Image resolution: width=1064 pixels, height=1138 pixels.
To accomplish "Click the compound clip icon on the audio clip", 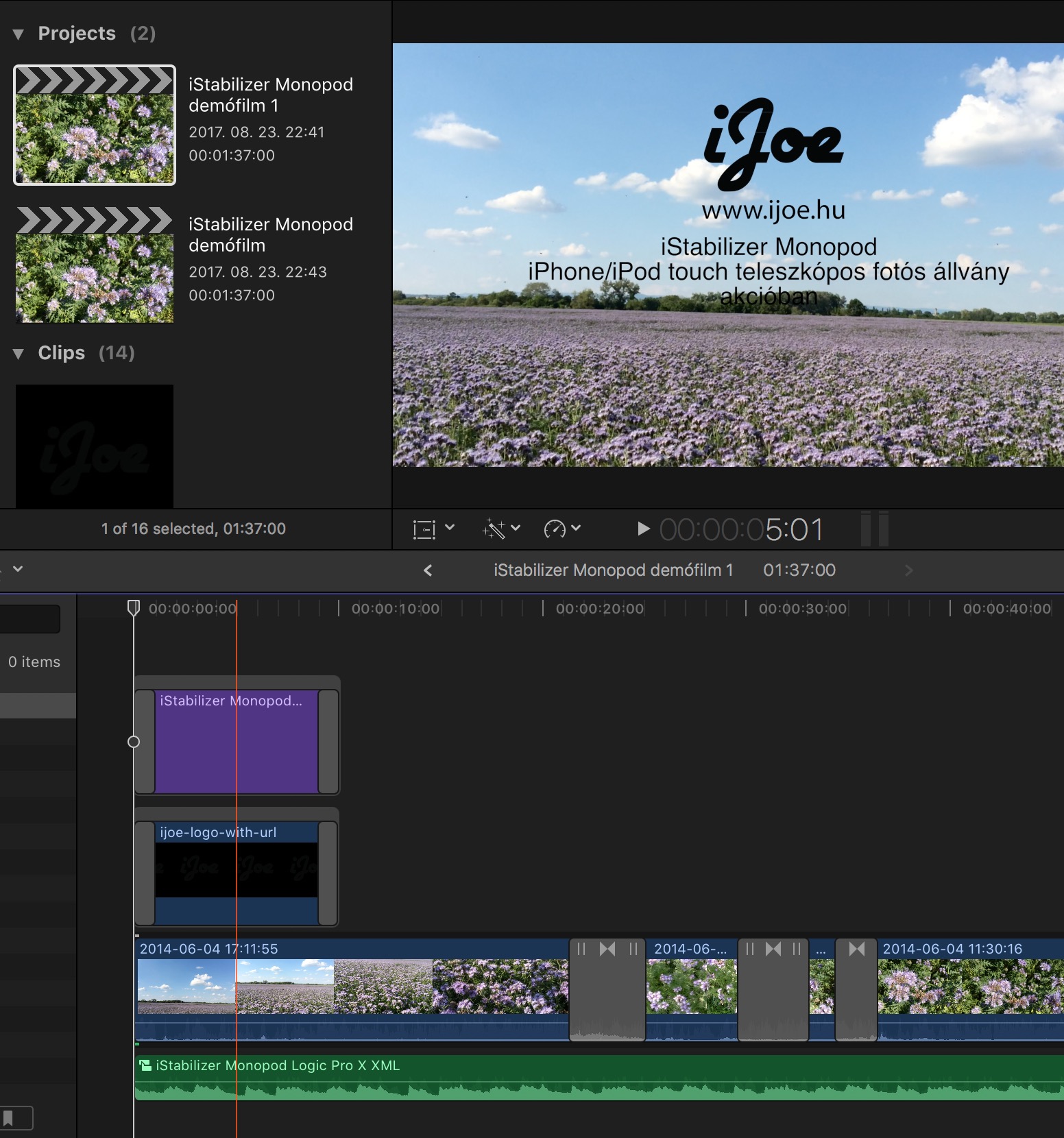I will 145,1065.
